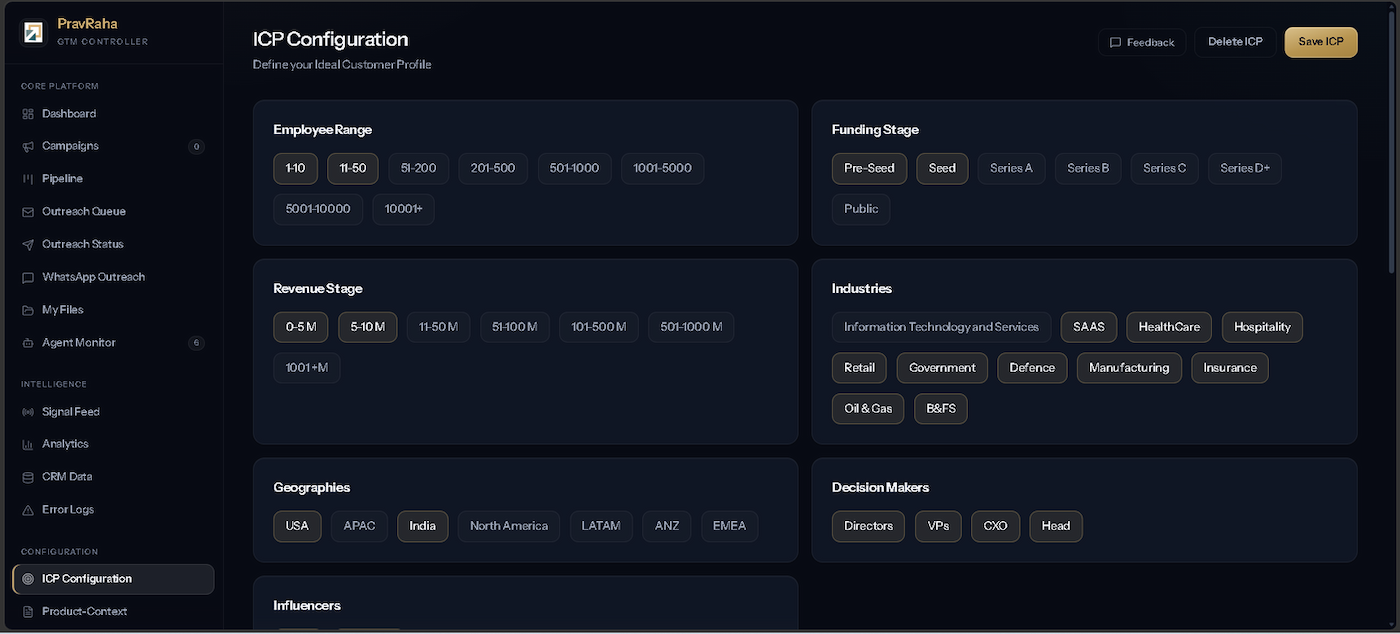Click the Outreach Queue envelope icon
This screenshot has width=1400, height=634.
click(28, 212)
